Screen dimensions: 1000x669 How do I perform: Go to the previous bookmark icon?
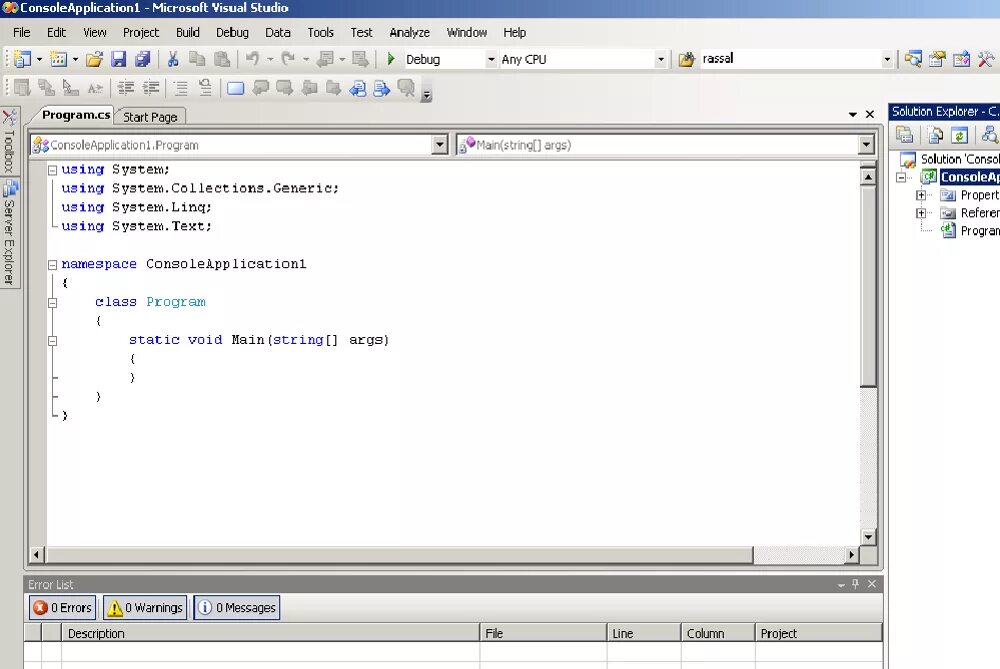[260, 88]
